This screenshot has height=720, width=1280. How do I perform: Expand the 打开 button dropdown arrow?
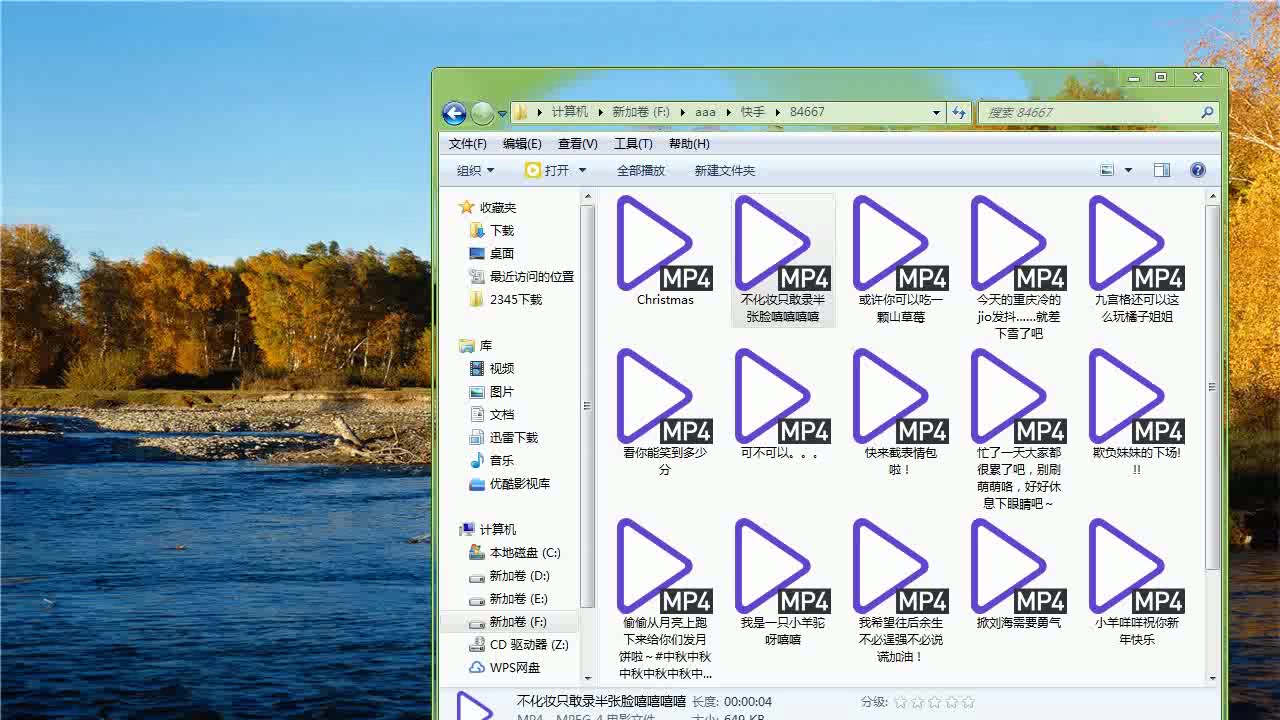click(582, 170)
